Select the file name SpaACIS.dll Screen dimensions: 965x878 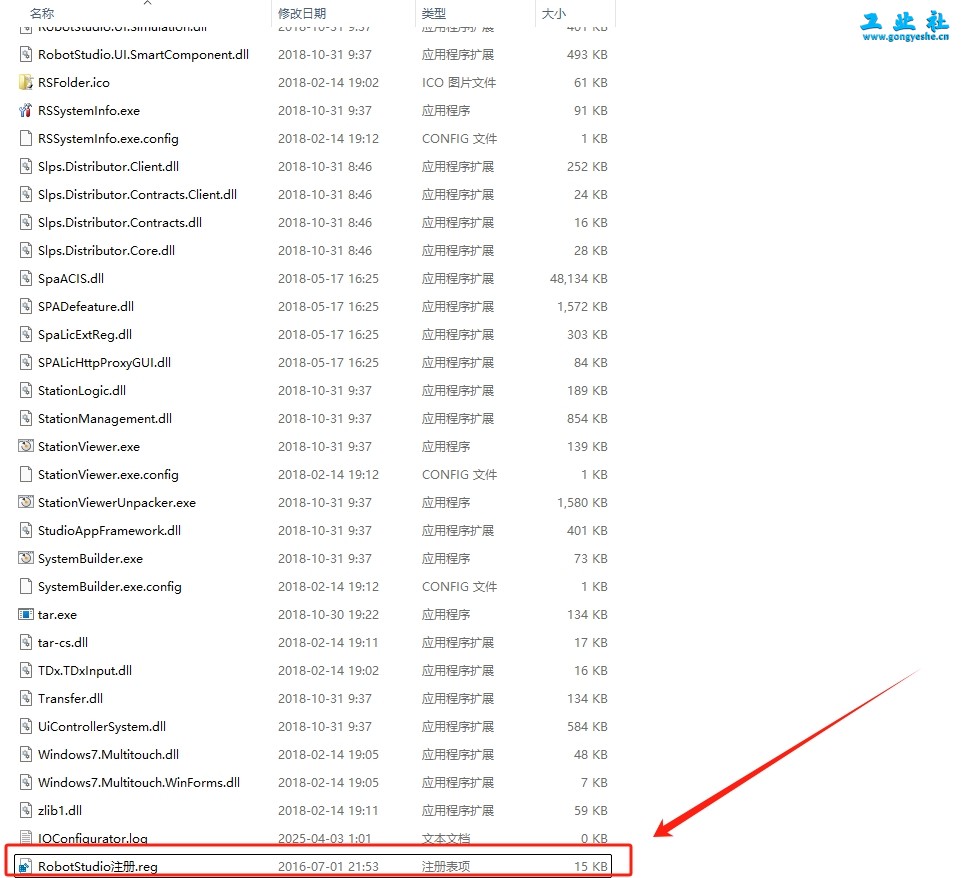click(x=71, y=279)
